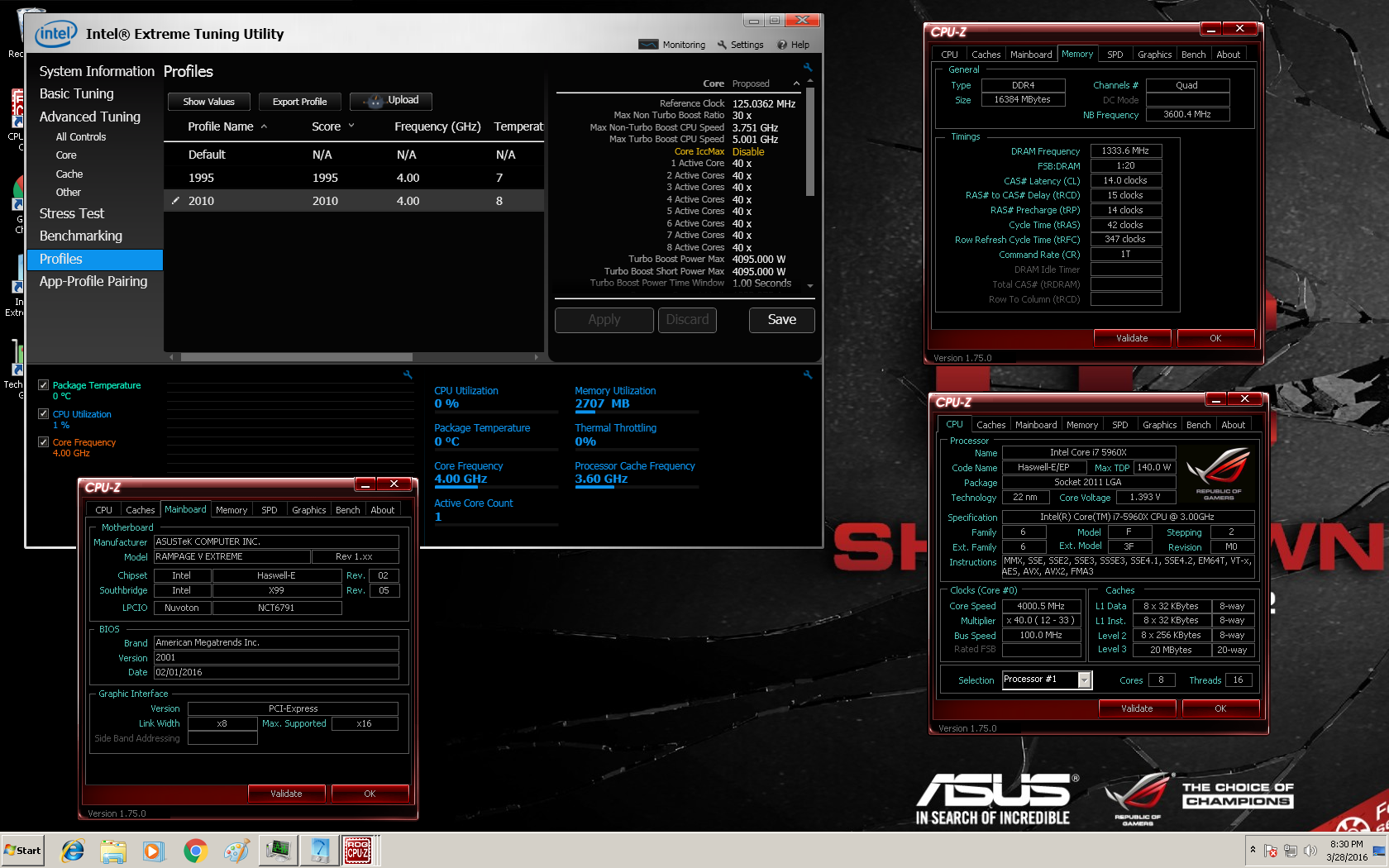Open network icon in system tray
This screenshot has height=868, width=1389.
click(x=1290, y=851)
